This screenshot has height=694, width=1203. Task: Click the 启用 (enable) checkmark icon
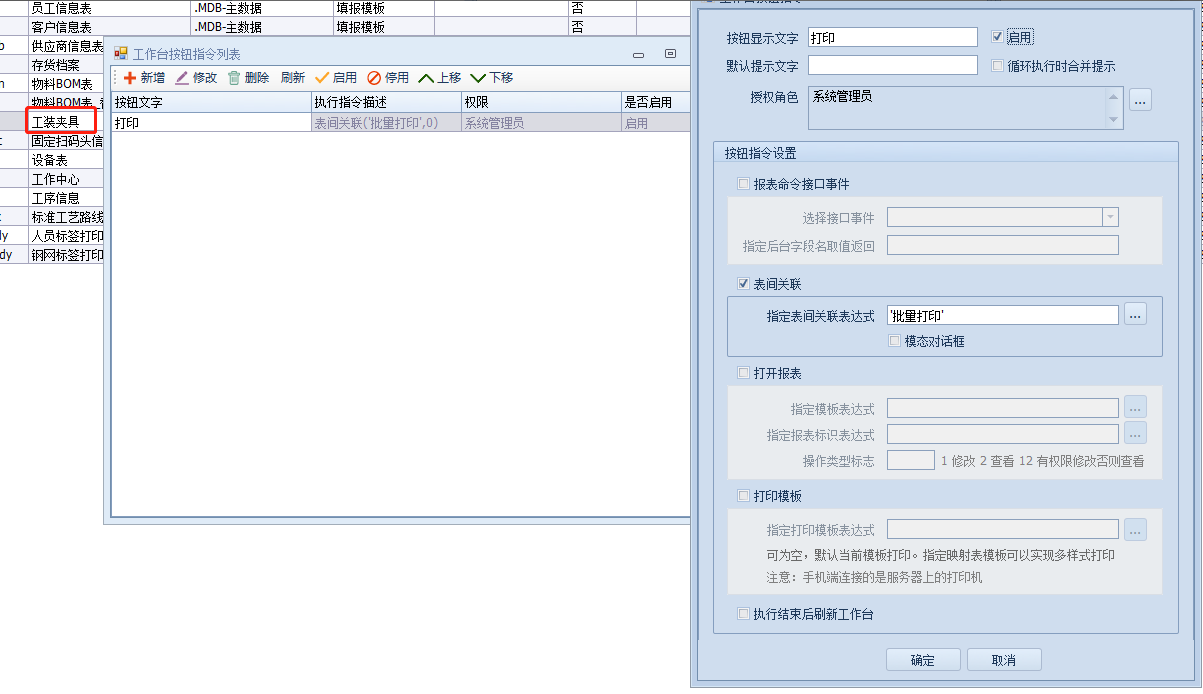(322, 78)
